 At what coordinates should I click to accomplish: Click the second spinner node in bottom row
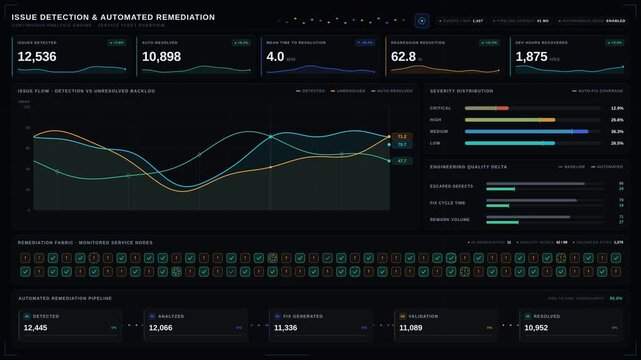465,271
